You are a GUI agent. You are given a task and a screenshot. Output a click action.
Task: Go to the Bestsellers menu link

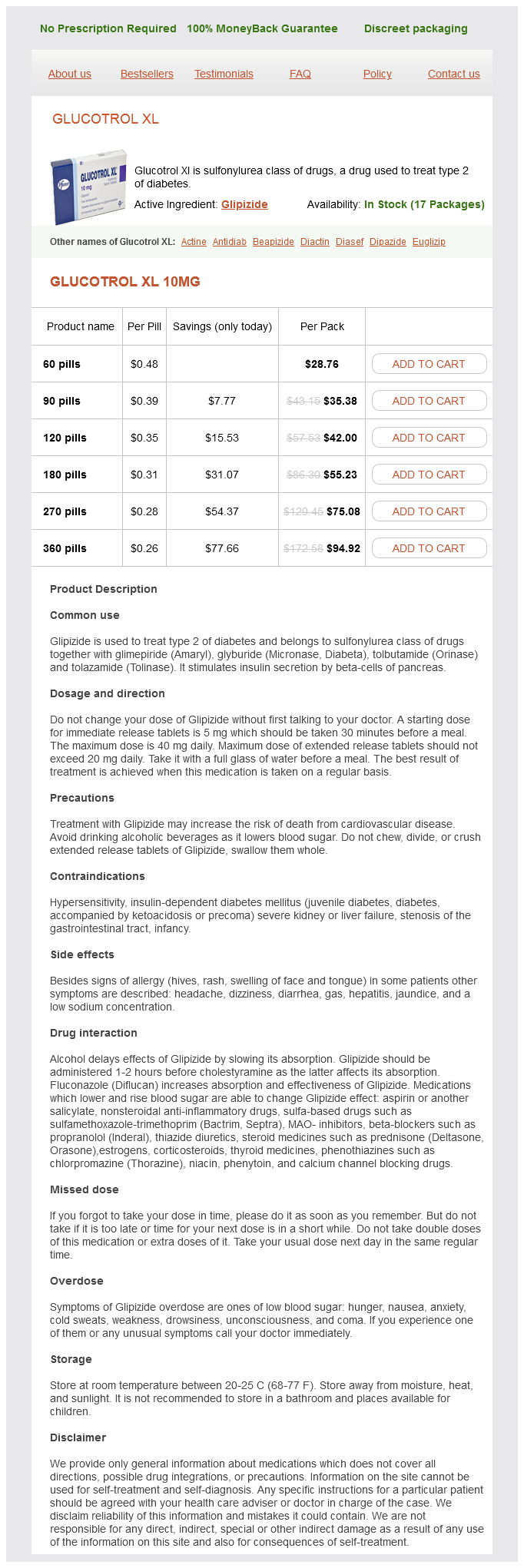(147, 74)
